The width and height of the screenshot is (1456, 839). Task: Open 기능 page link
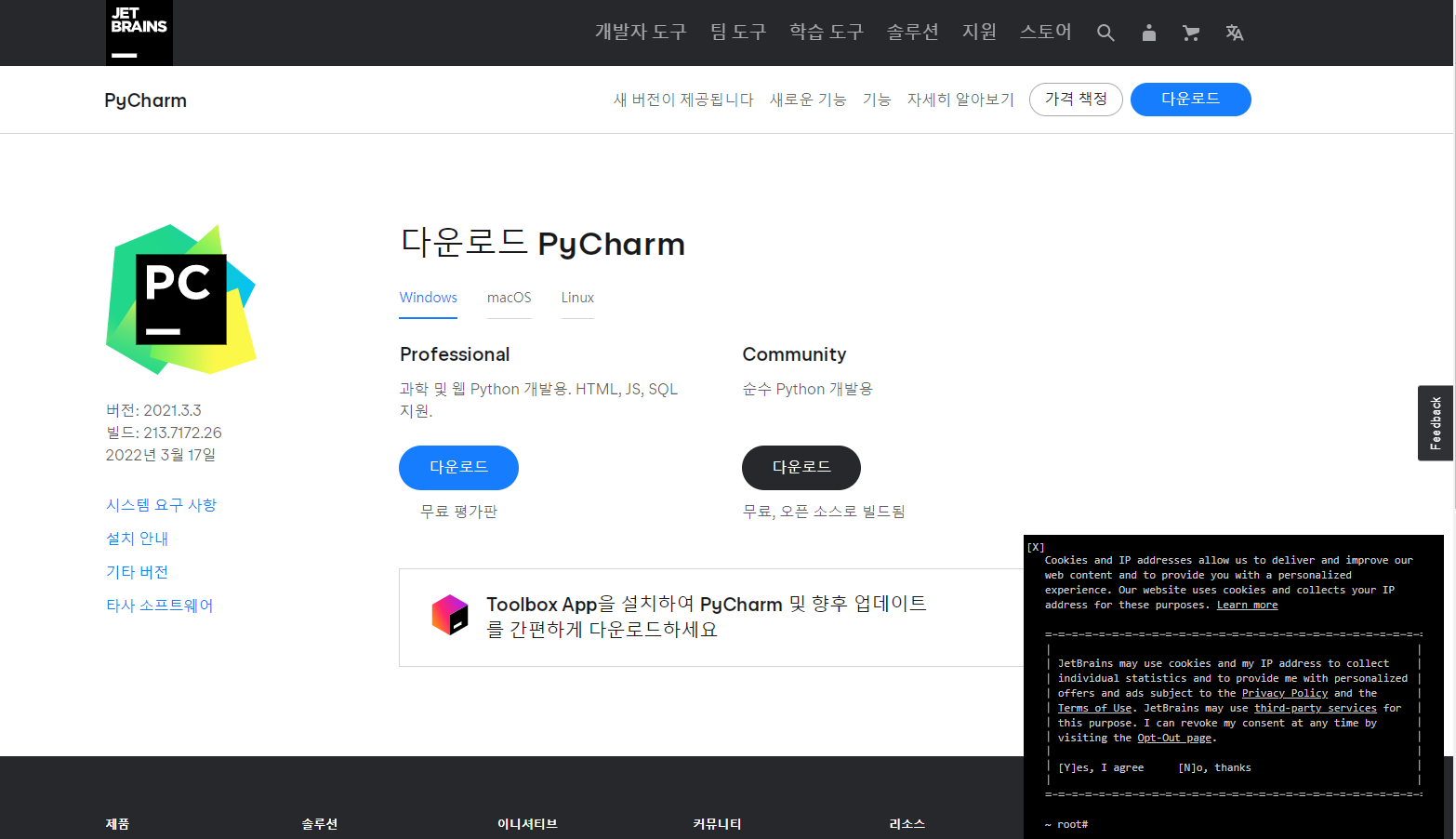[x=877, y=100]
